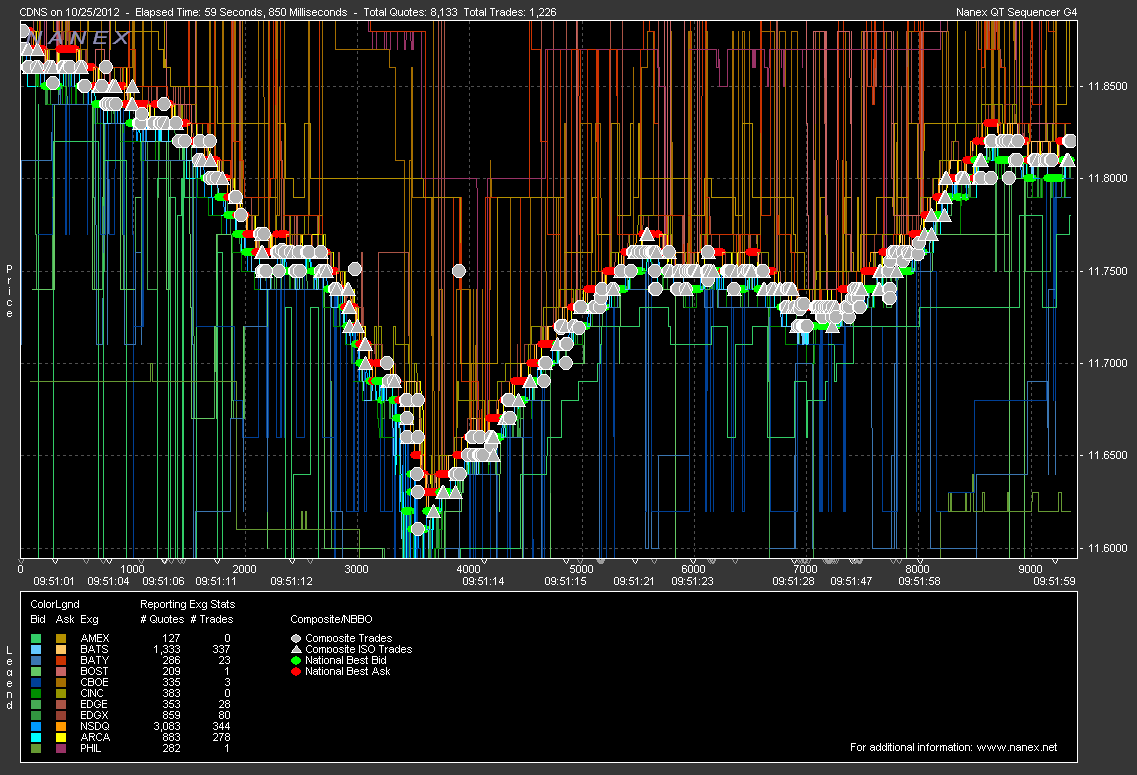This screenshot has height=775, width=1137.
Task: Click NSDQ trade count 344
Action: pyautogui.click(x=221, y=726)
